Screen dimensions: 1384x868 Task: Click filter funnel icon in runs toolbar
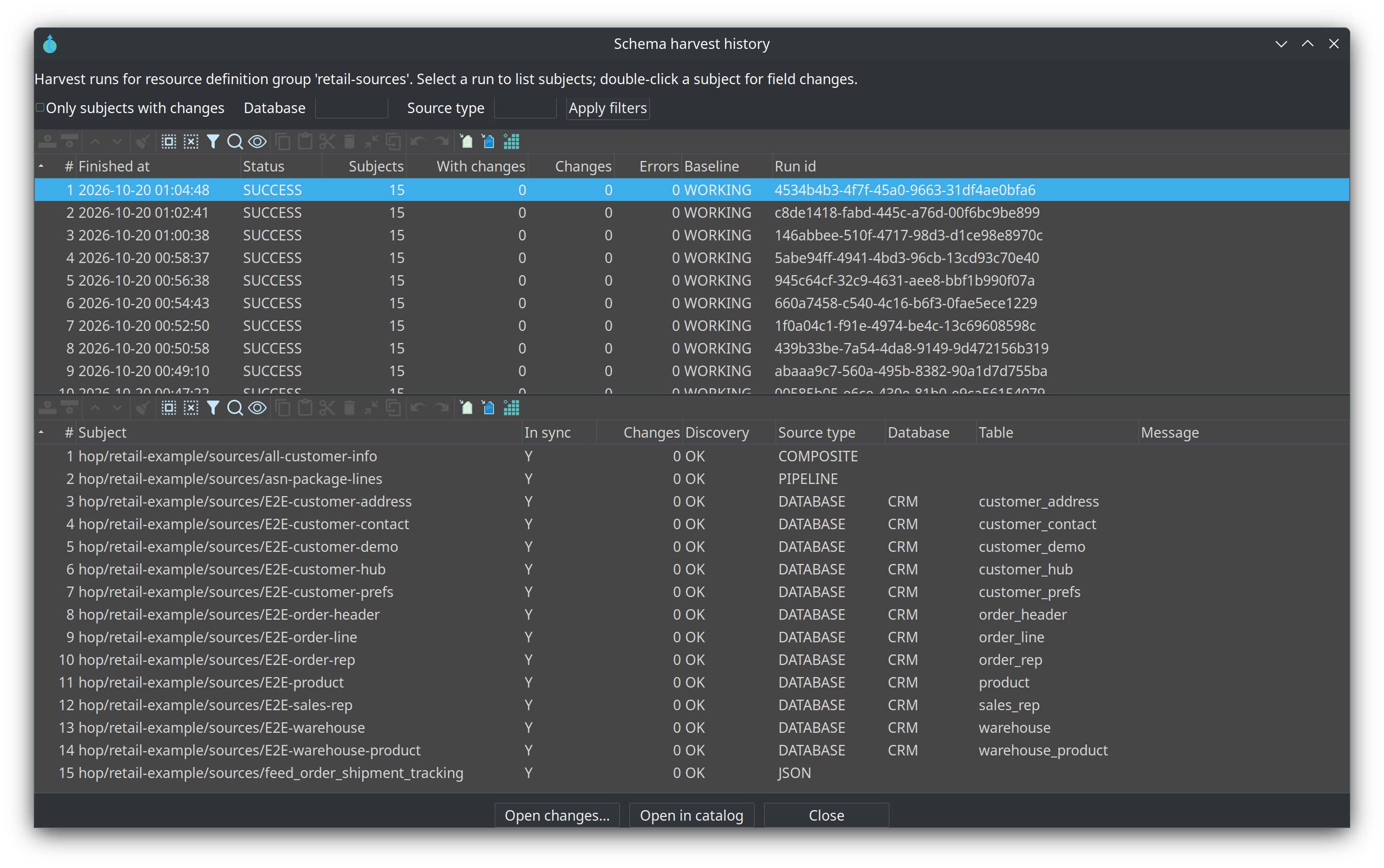point(213,142)
